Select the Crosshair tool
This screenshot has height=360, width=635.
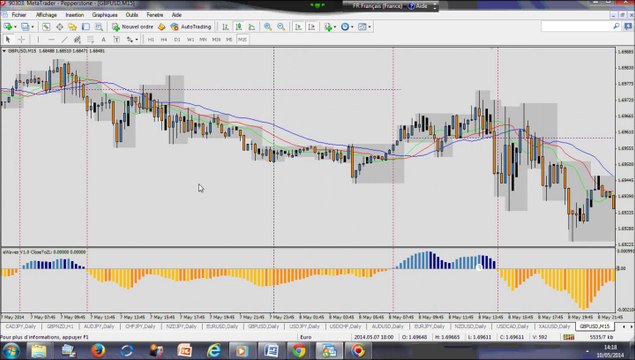click(x=21, y=39)
